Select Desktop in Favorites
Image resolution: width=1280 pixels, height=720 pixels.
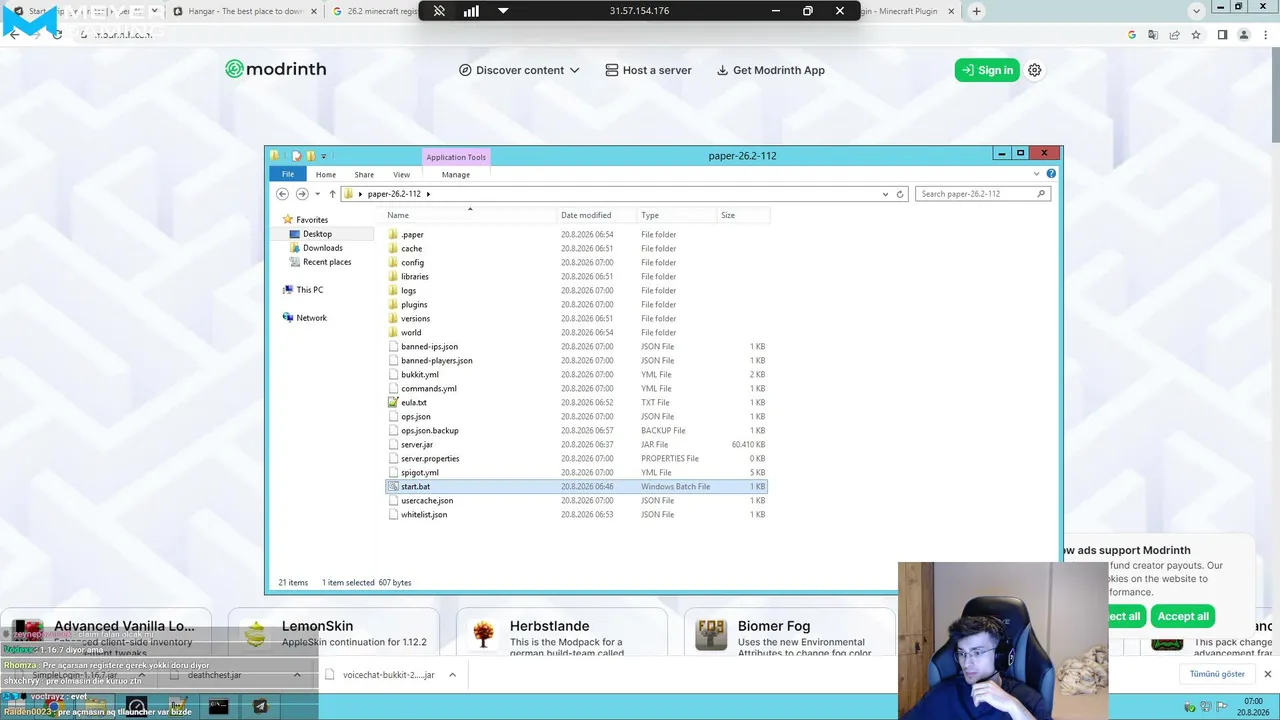[x=317, y=234]
